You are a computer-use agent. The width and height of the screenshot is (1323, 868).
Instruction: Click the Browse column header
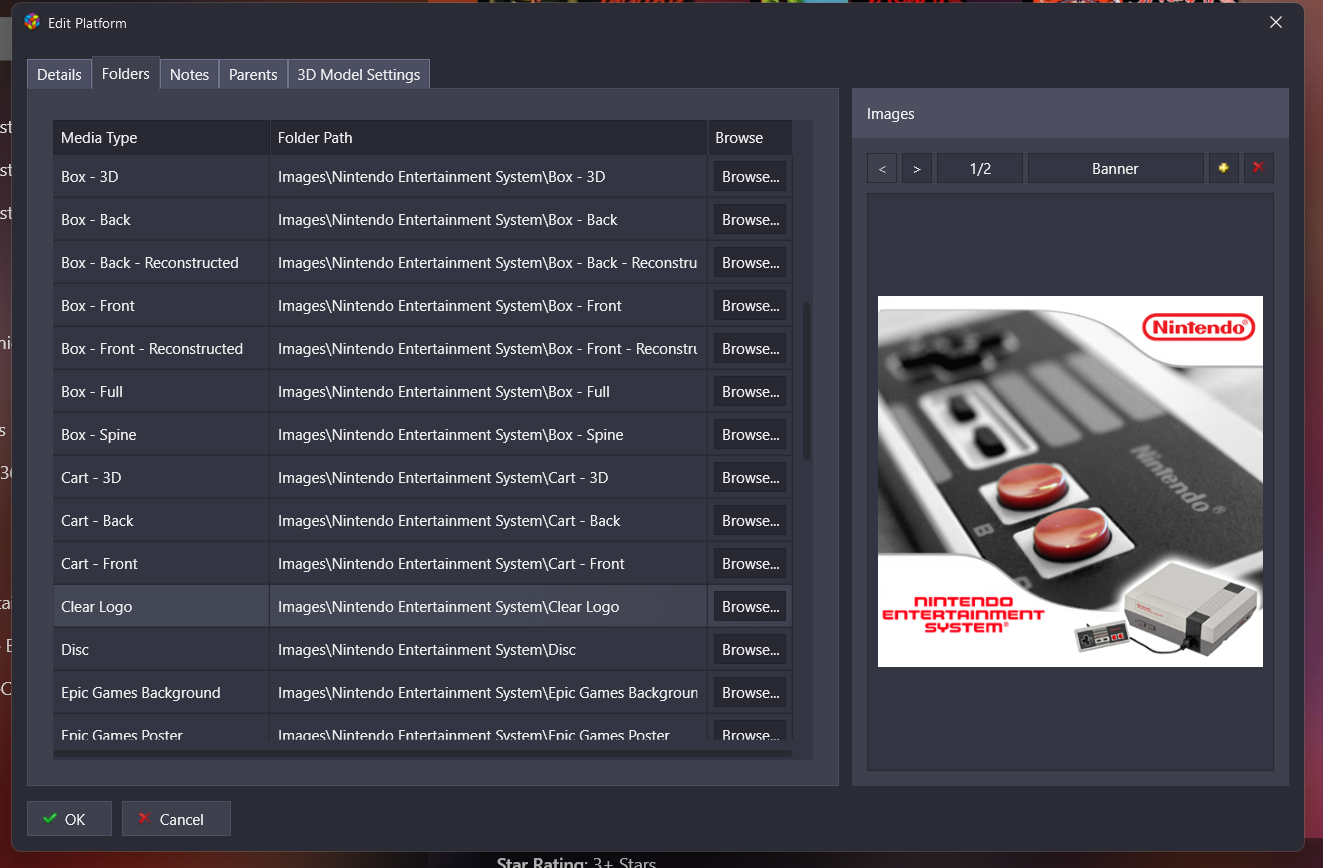[x=750, y=138]
